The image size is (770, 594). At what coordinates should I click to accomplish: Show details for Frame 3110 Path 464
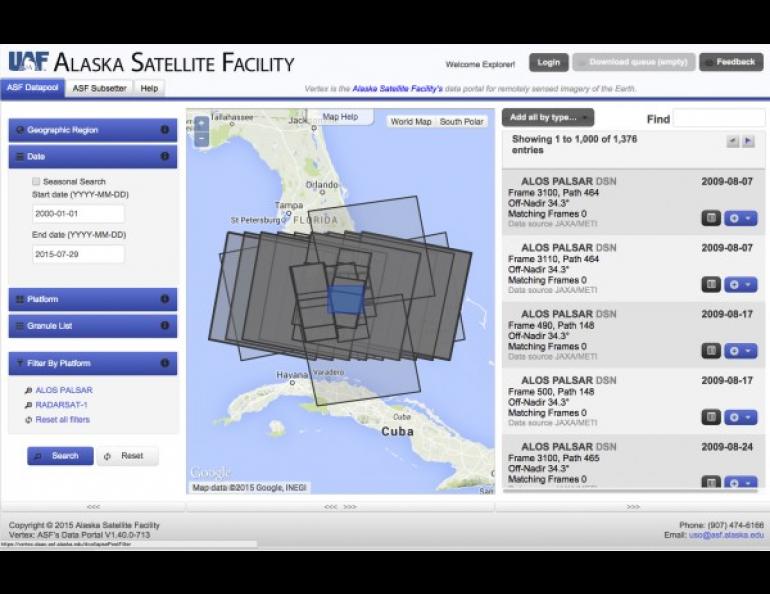tap(711, 284)
